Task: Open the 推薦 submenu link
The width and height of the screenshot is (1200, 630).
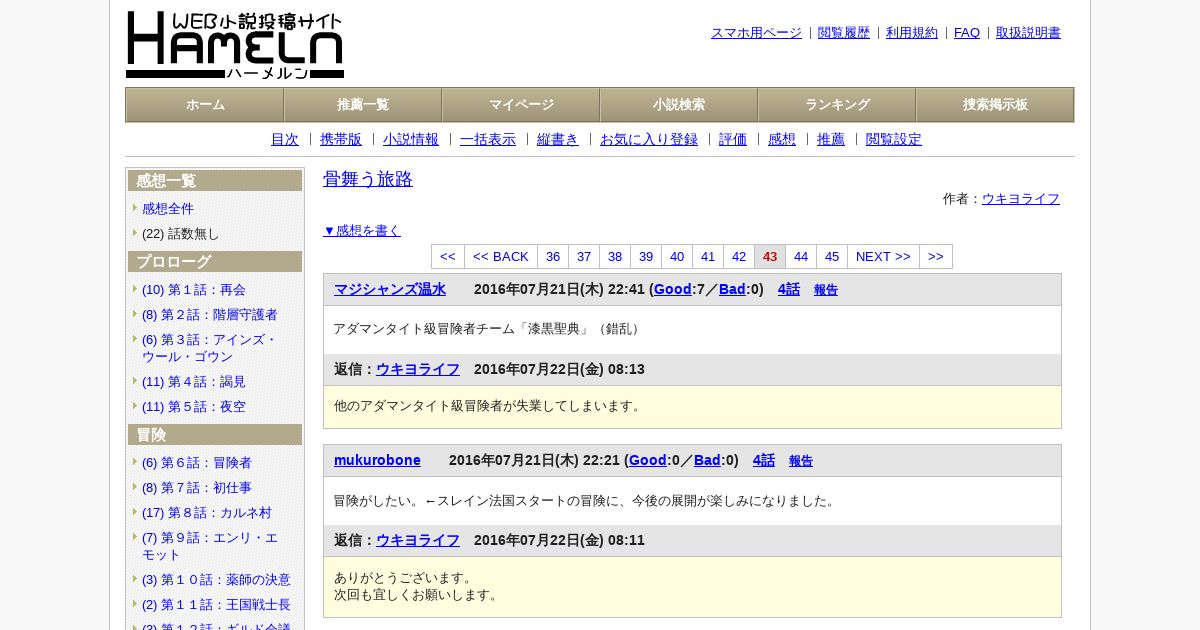Action: 831,139
